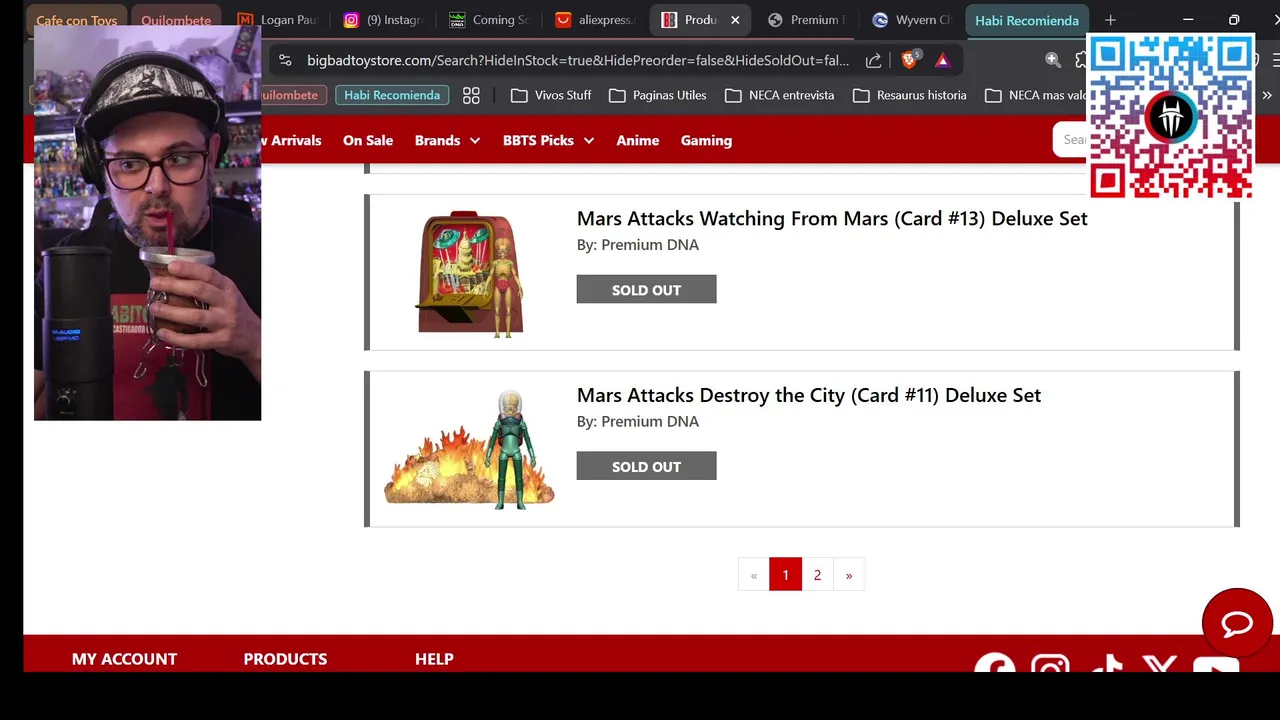Screen dimensions: 1280x720
Task: Expand the BBTS Picks dropdown menu
Action: click(548, 140)
